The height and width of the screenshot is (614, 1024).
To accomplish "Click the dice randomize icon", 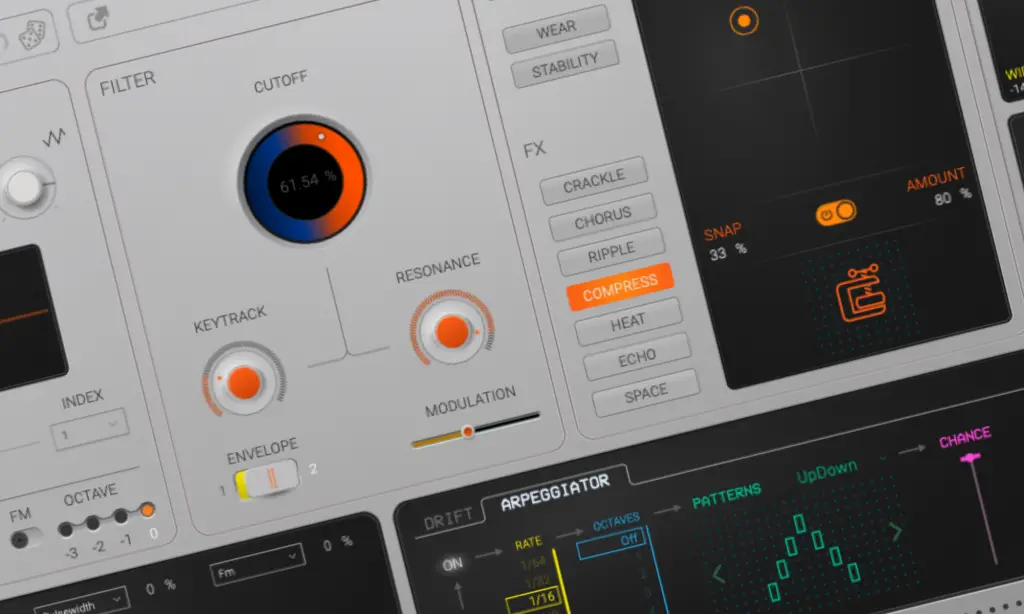I will pyautogui.click(x=31, y=35).
